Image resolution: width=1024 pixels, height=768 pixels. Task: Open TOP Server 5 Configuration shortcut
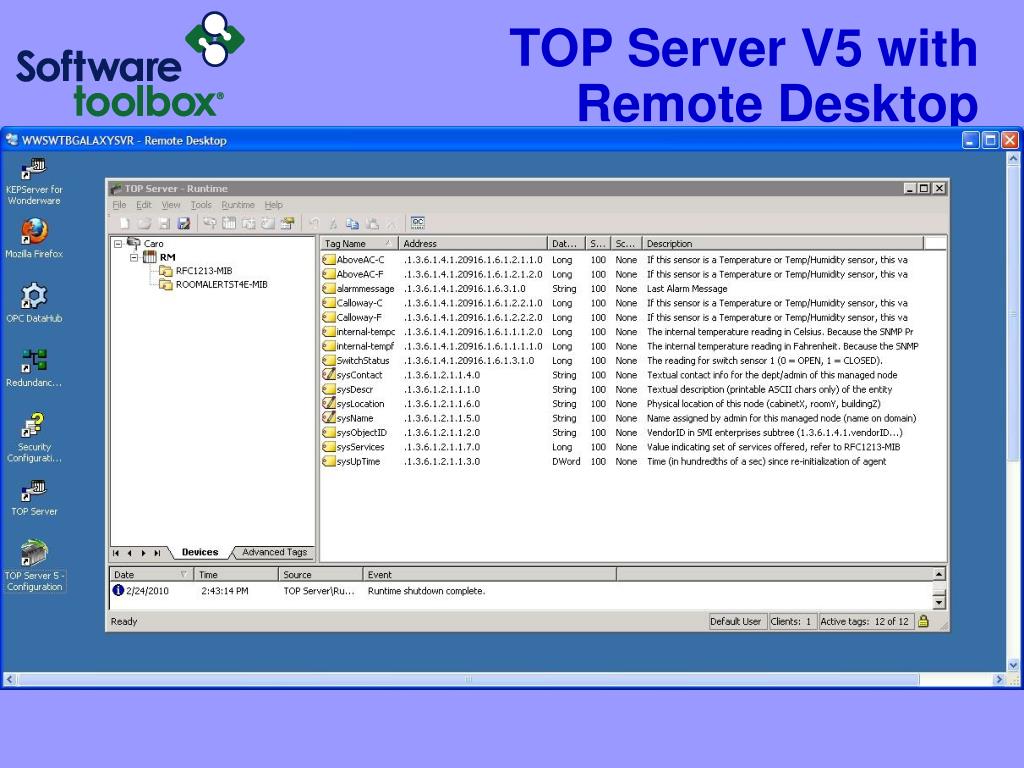[34, 566]
